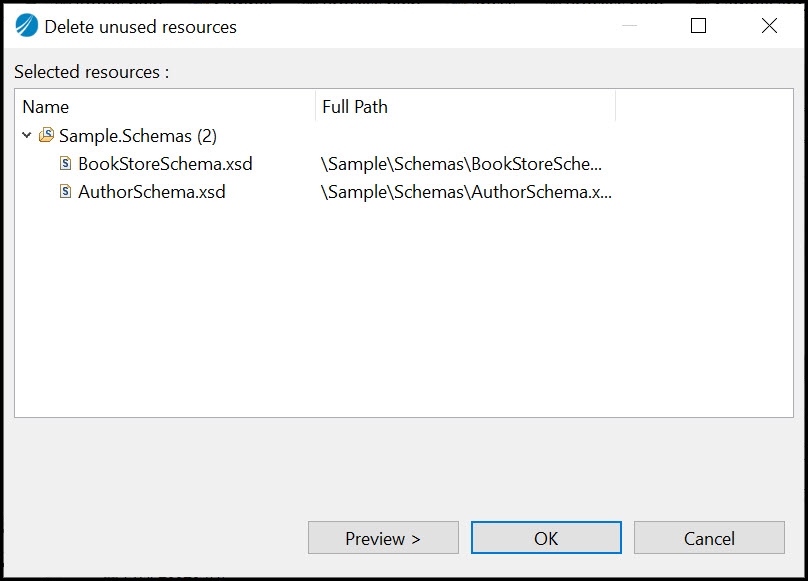Select the Sample.Schemas (2) folder row
808x581 pixels.
pyautogui.click(x=138, y=136)
